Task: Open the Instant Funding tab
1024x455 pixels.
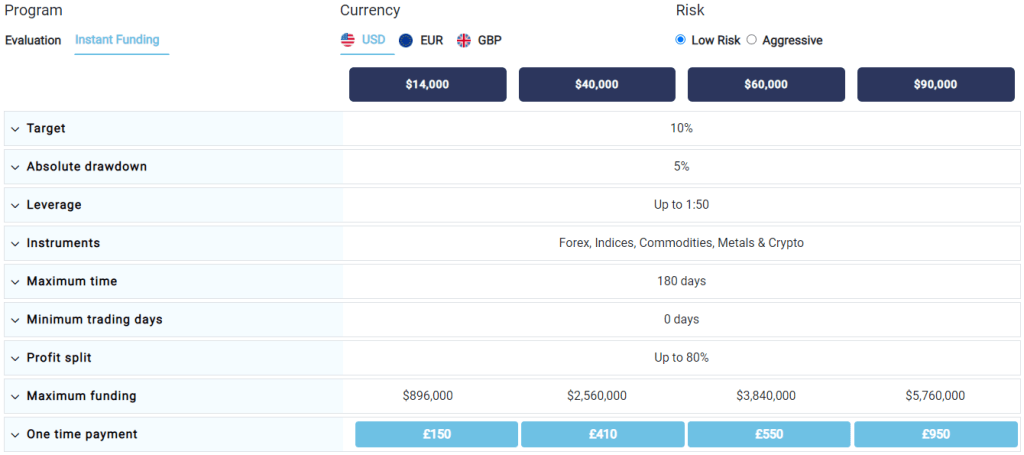Action: (117, 40)
